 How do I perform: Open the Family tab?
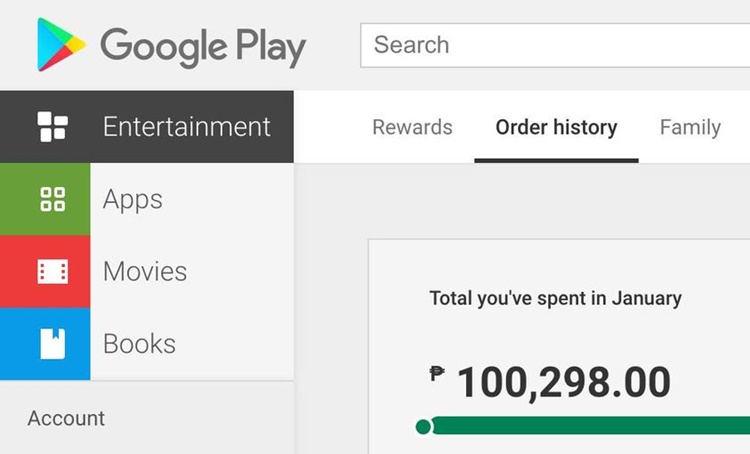(690, 127)
